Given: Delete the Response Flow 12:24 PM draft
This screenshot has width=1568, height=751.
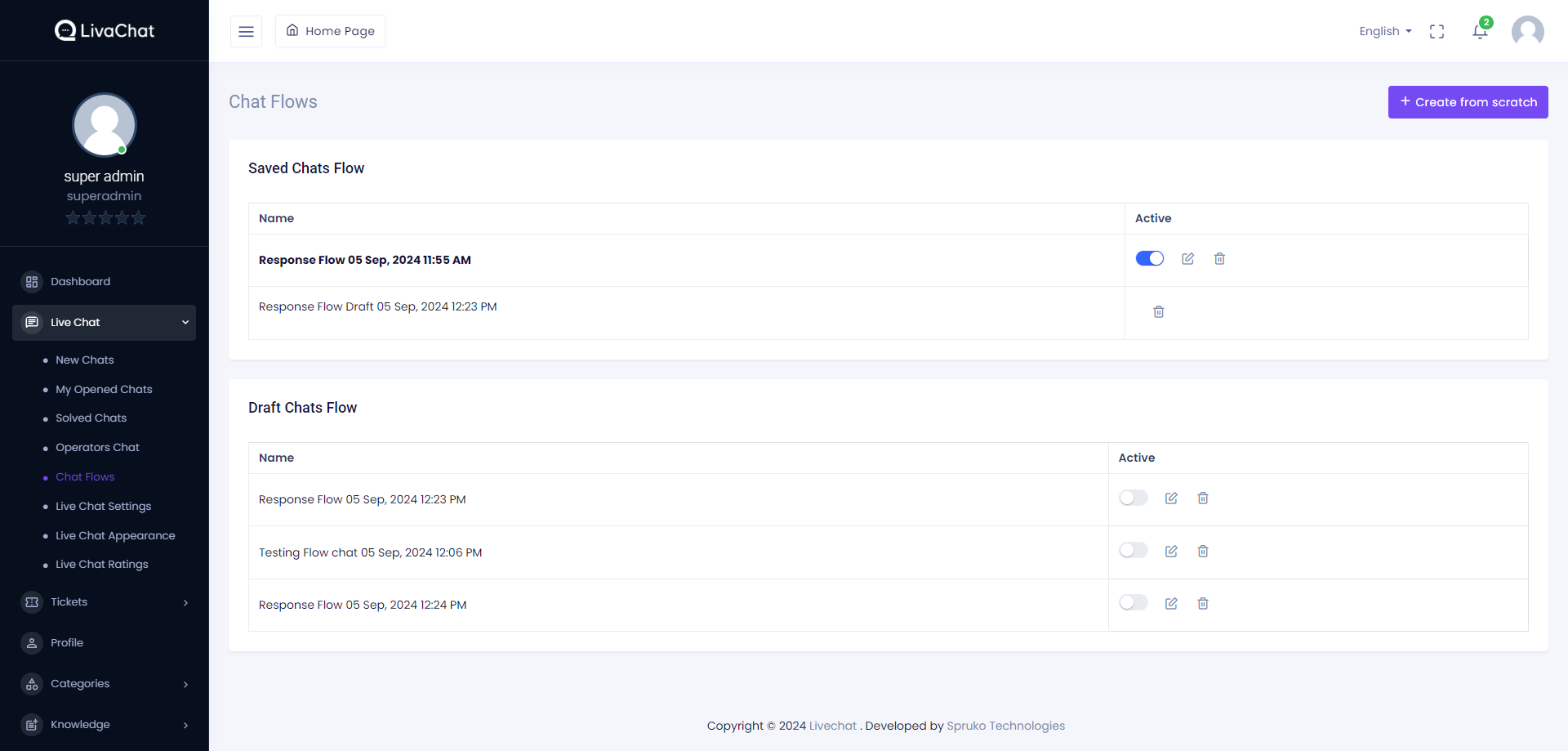Looking at the screenshot, I should [1203, 604].
